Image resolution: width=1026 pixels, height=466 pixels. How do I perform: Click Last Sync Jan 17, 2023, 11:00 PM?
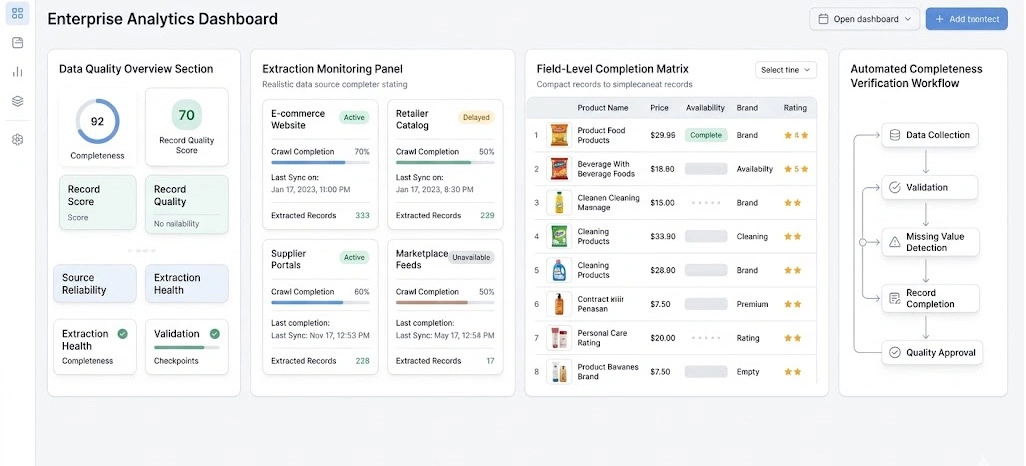pos(310,189)
